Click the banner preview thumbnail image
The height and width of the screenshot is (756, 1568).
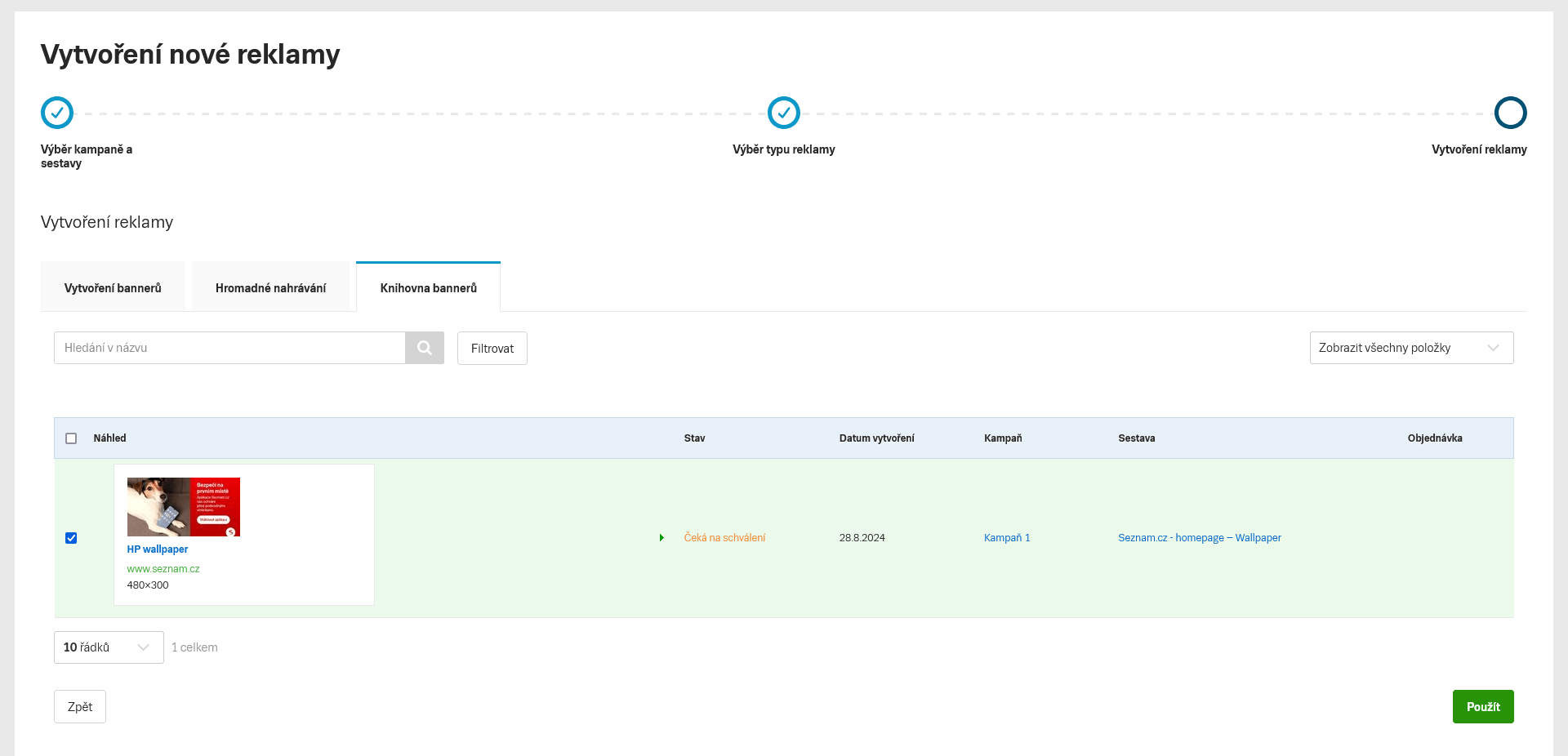[x=184, y=507]
